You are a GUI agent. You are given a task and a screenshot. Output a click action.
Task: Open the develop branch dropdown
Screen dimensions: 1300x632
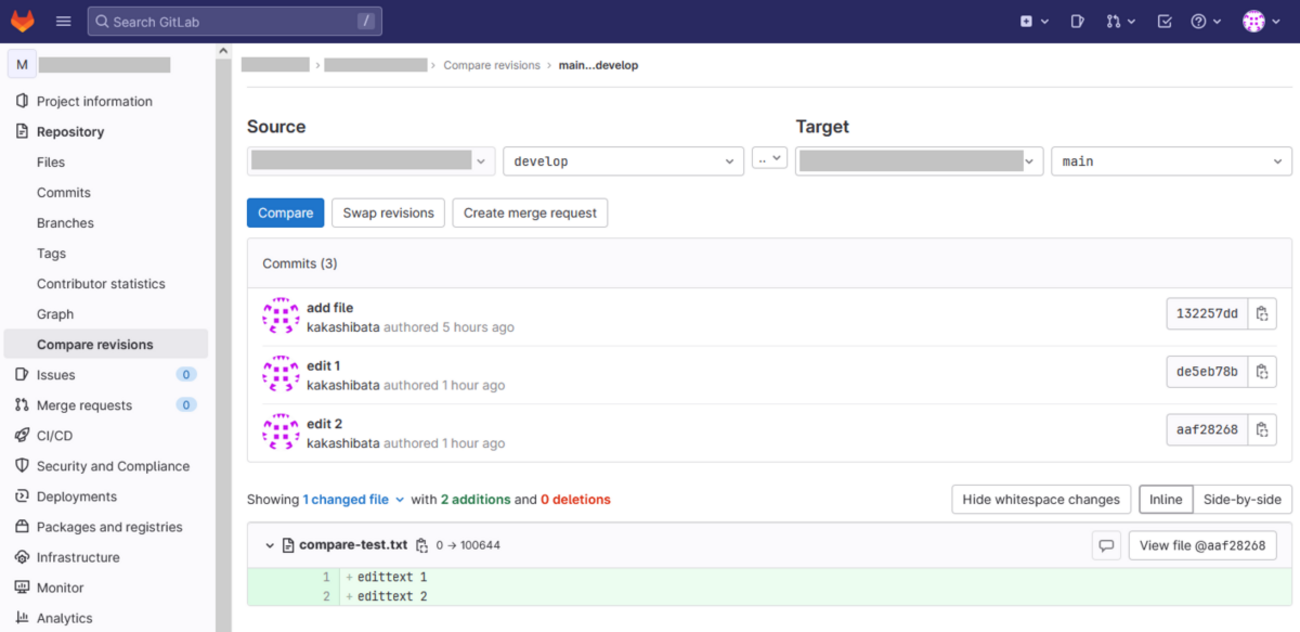click(623, 160)
